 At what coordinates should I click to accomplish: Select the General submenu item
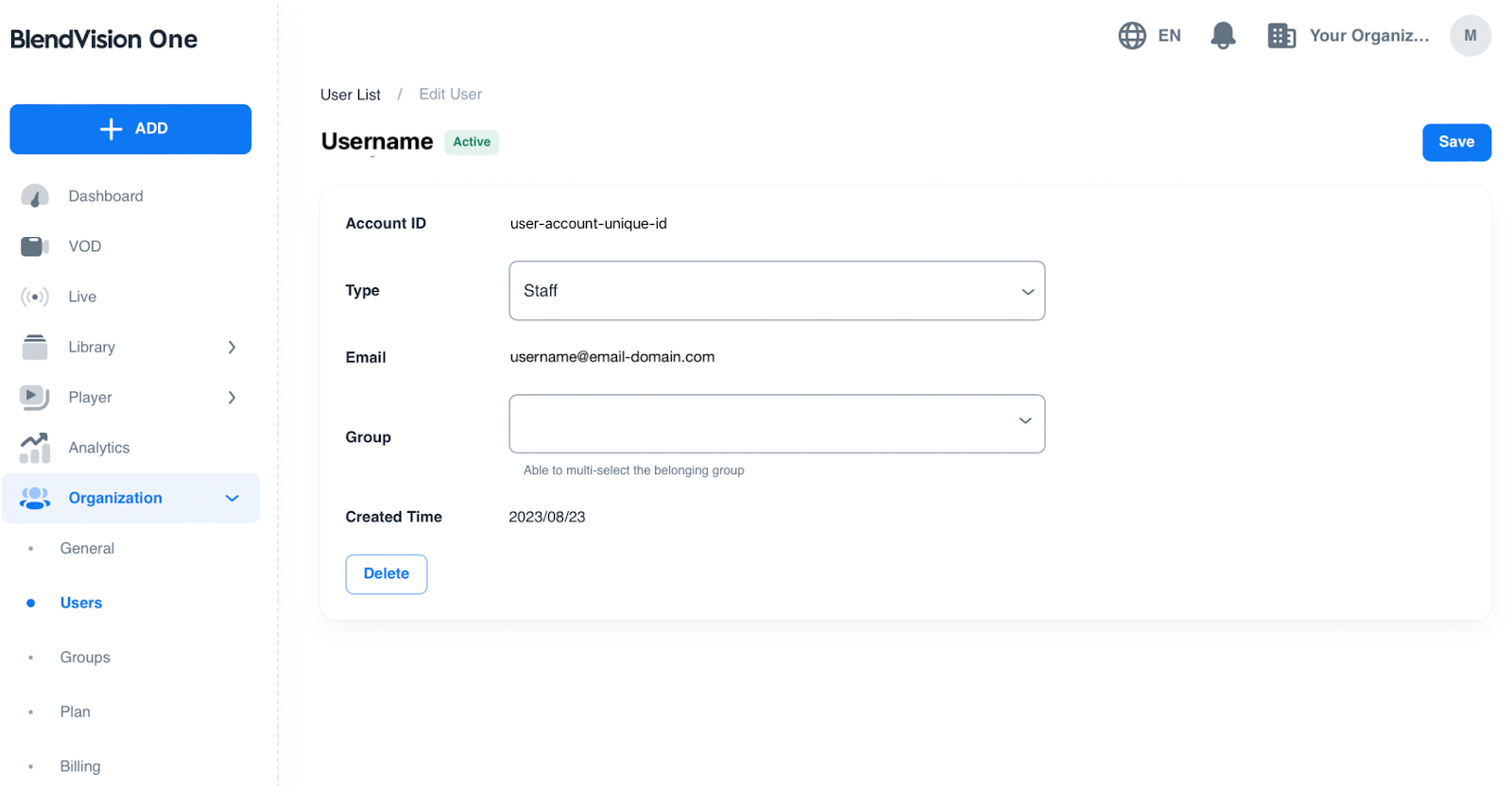87,549
